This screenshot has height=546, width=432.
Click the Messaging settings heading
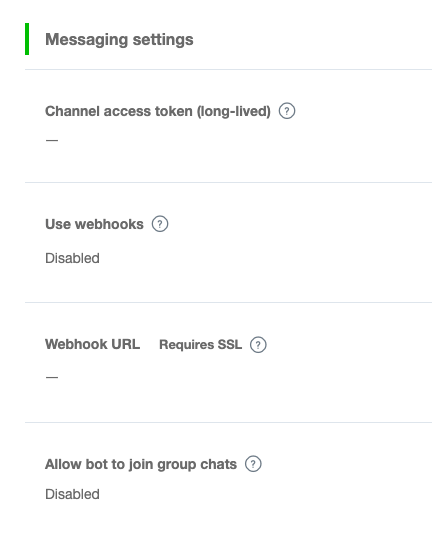(119, 39)
